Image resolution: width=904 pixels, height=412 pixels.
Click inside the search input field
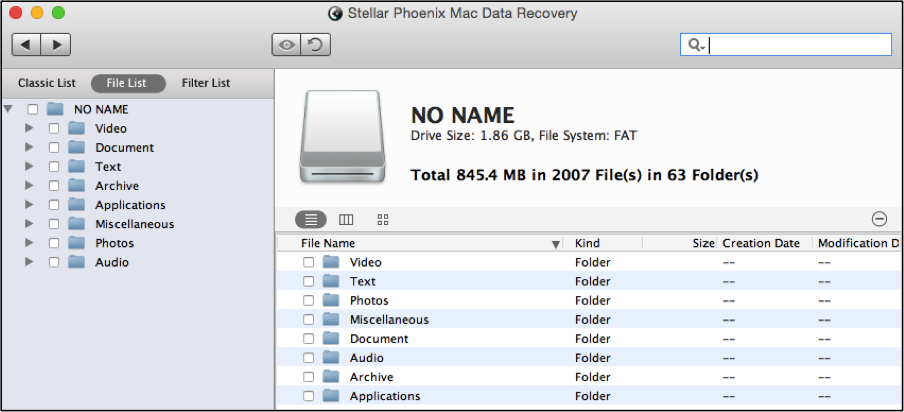pos(798,45)
